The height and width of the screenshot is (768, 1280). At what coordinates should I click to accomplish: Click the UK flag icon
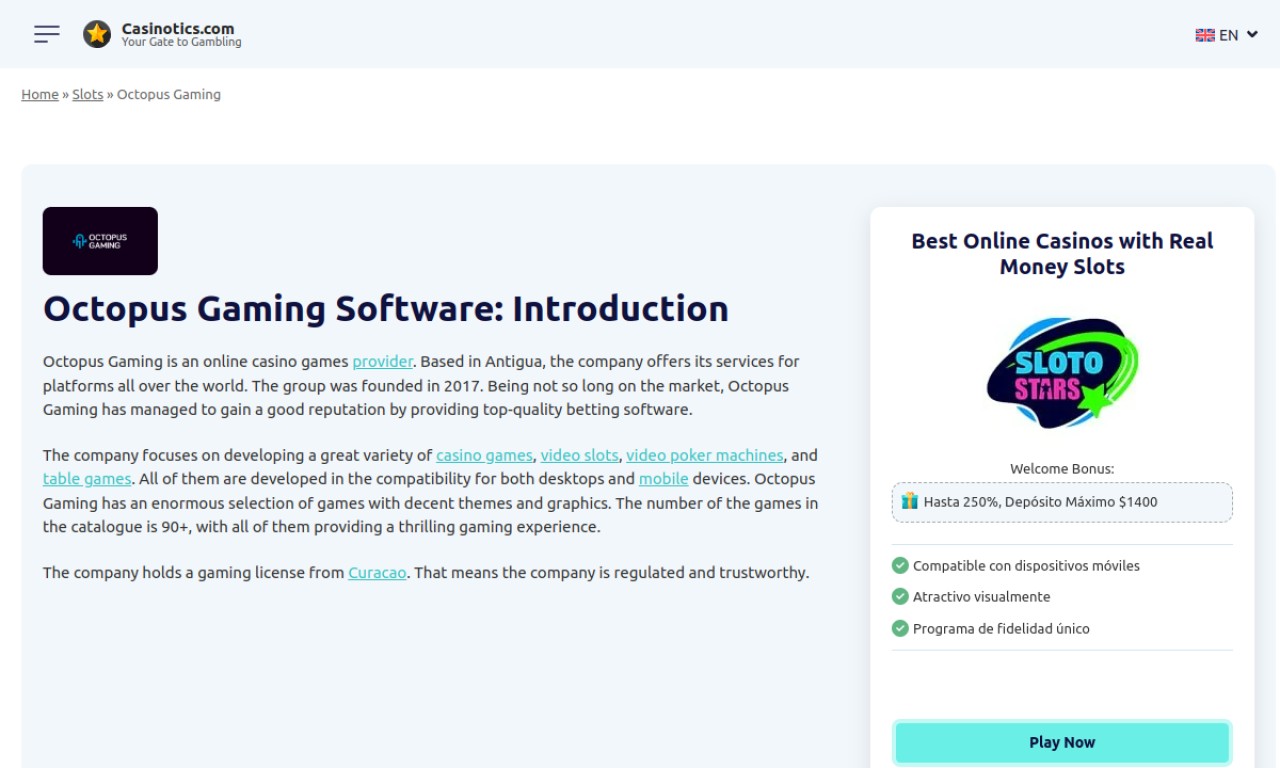click(1205, 35)
